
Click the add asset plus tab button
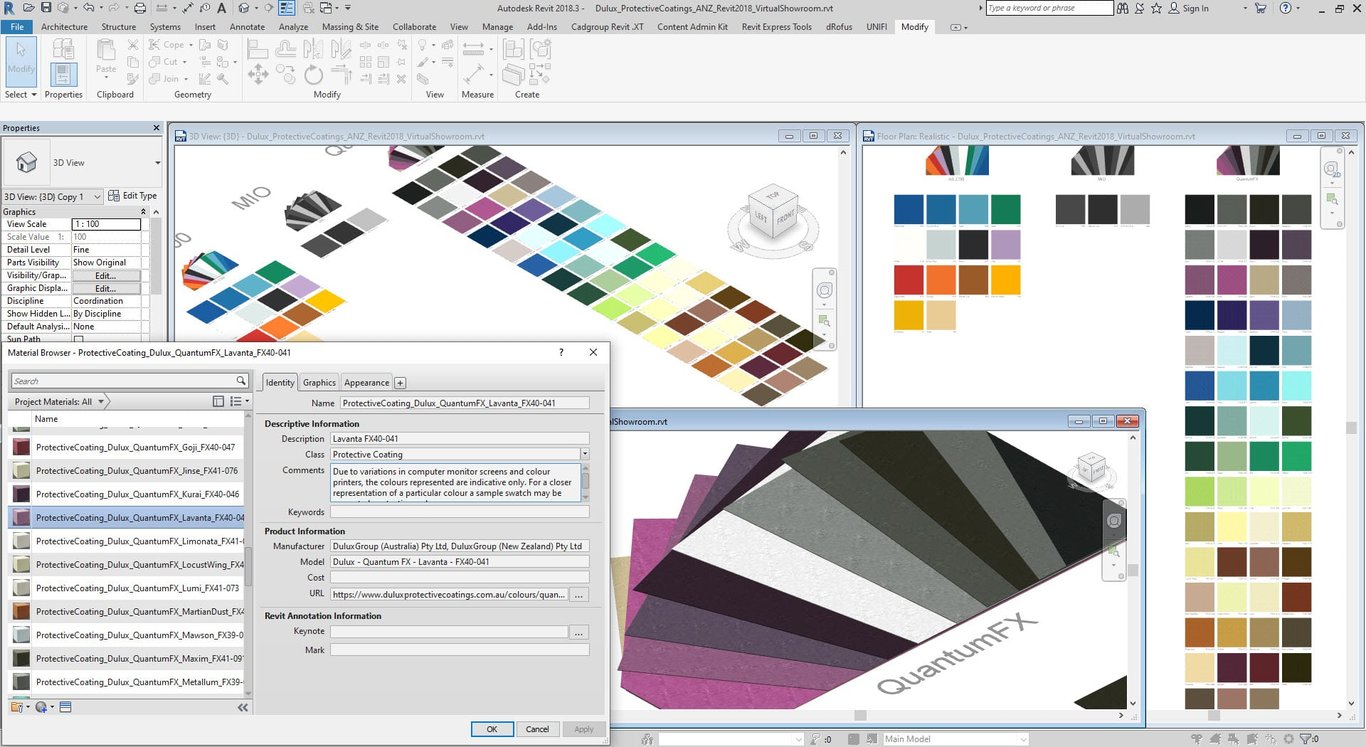[400, 383]
